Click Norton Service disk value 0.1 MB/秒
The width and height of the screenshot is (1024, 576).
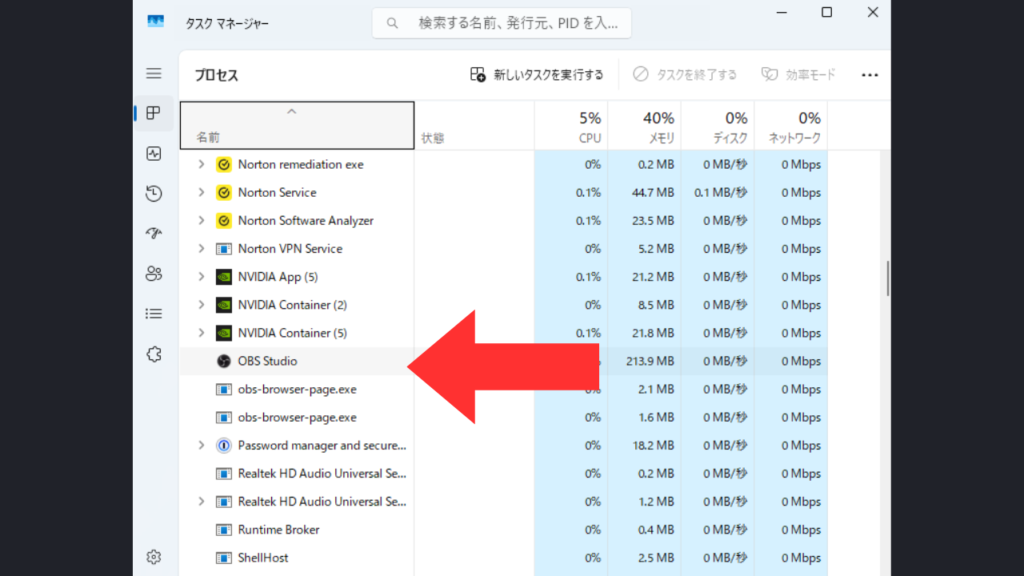720,193
